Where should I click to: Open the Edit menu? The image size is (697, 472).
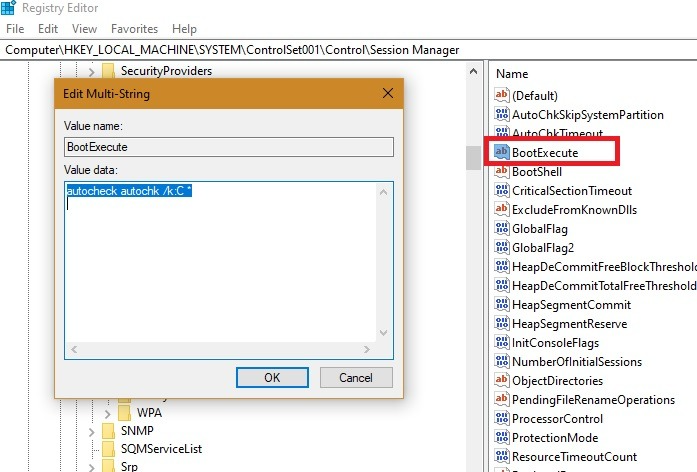tap(48, 29)
